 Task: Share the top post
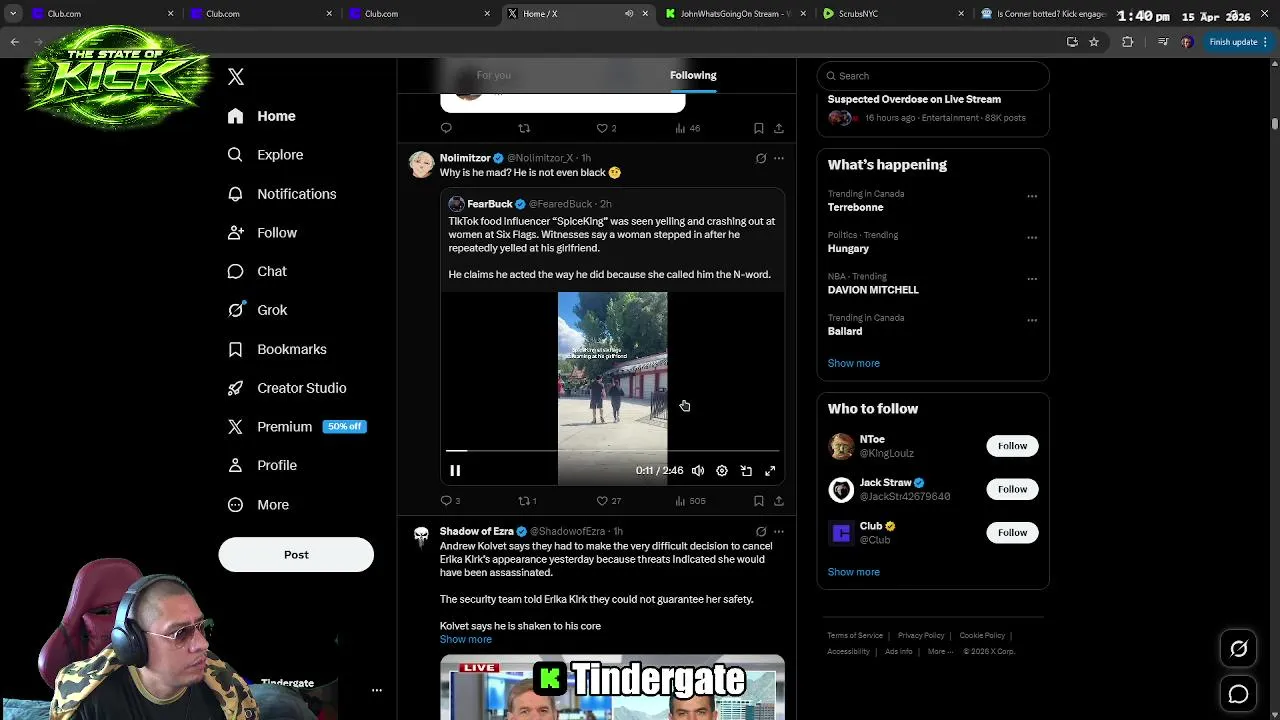pos(779,128)
